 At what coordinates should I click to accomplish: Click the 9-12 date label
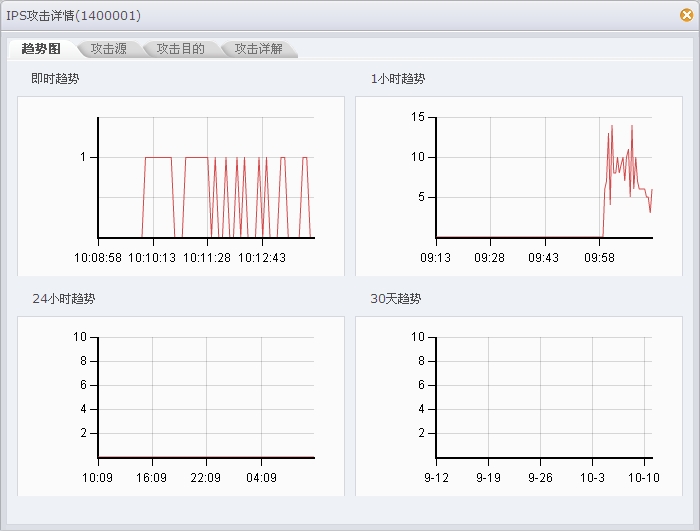tap(436, 478)
